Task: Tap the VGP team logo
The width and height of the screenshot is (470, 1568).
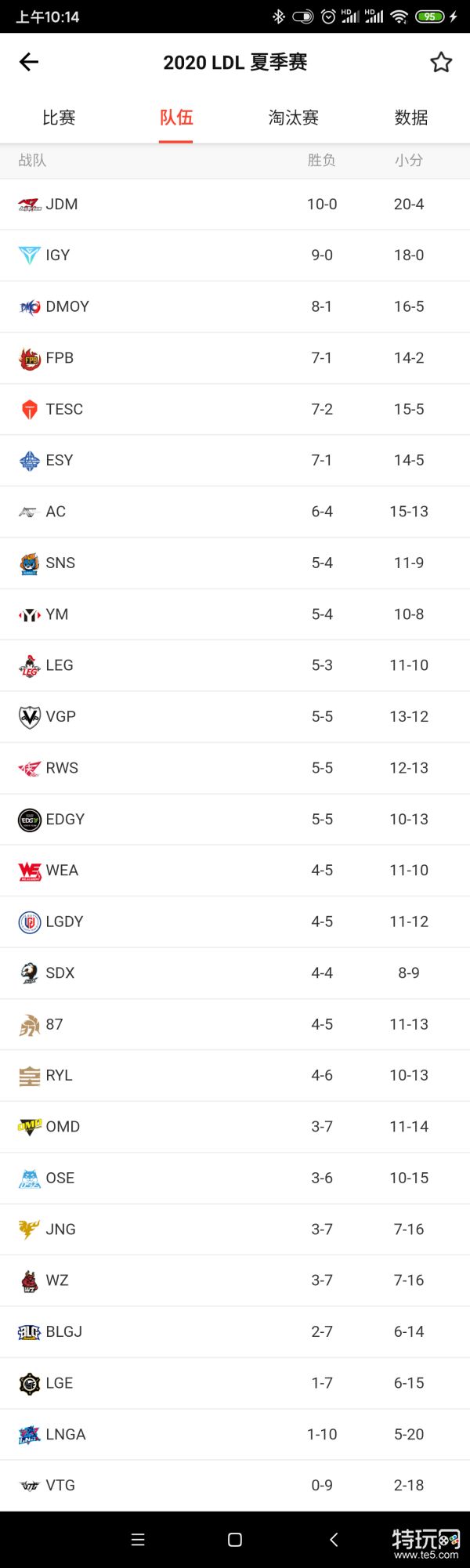Action: pos(29,717)
